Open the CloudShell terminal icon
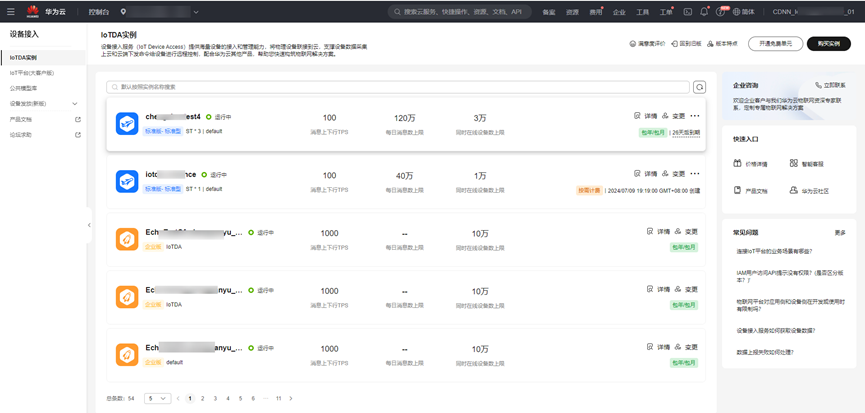Screen dimensions: 865x413 (688, 12)
